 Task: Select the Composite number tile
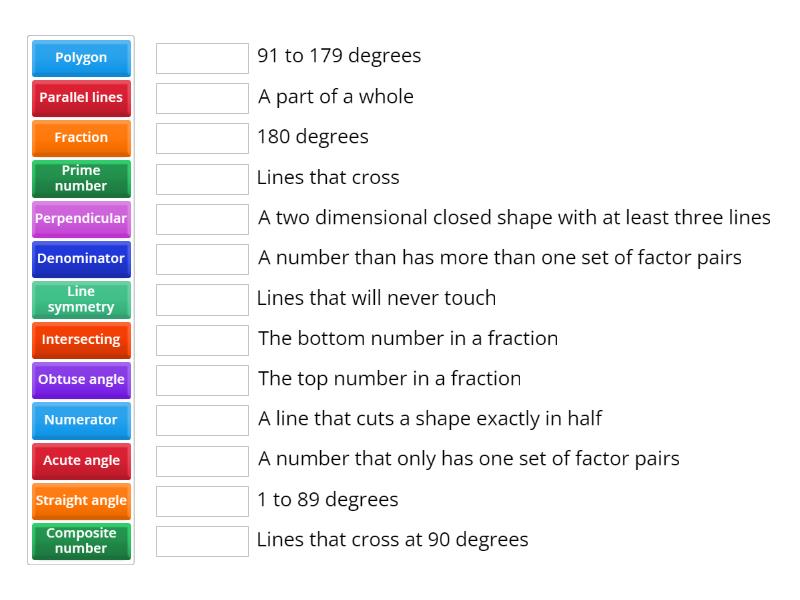[80, 541]
